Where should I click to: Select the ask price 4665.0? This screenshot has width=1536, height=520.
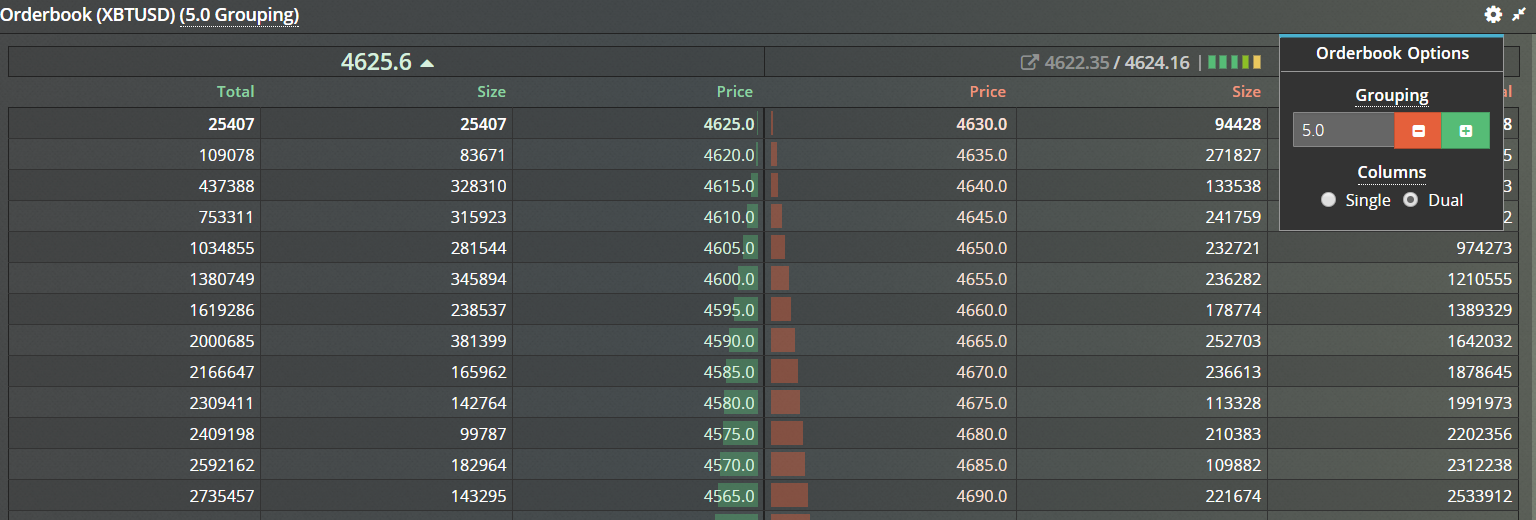pyautogui.click(x=981, y=342)
